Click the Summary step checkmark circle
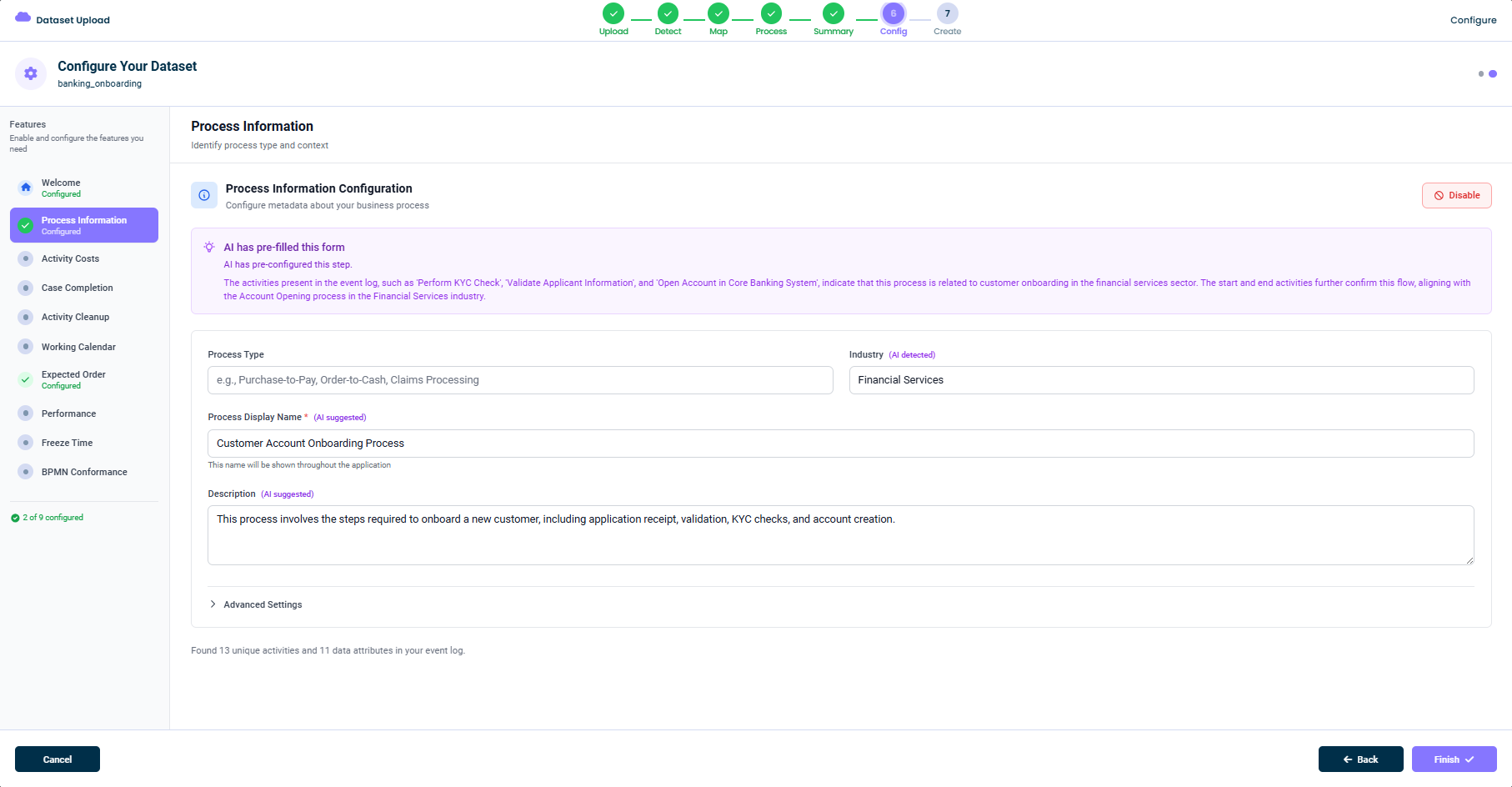1512x787 pixels. click(x=834, y=13)
